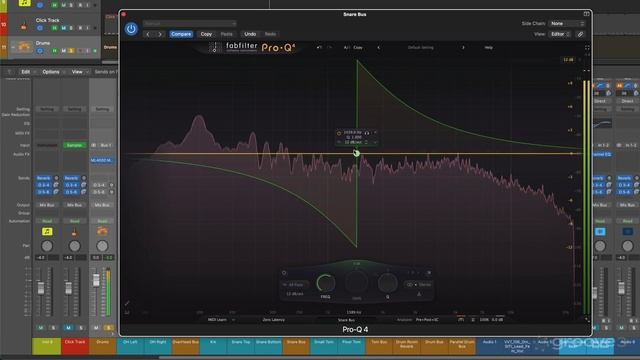The image size is (640, 360).
Task: Open the plugin preset dropdown field
Action: pyautogui.click(x=190, y=24)
